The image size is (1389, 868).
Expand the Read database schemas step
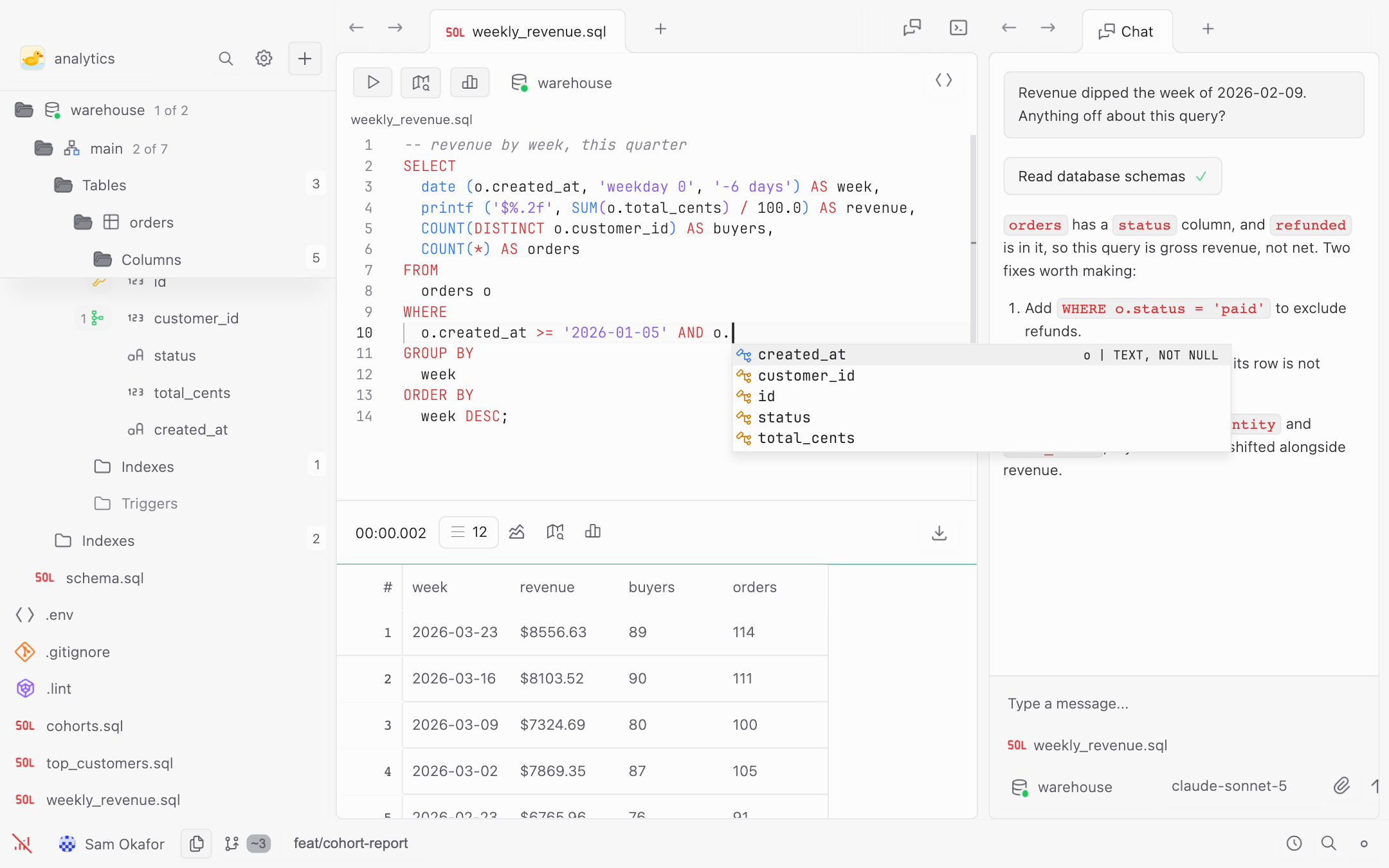click(1112, 176)
